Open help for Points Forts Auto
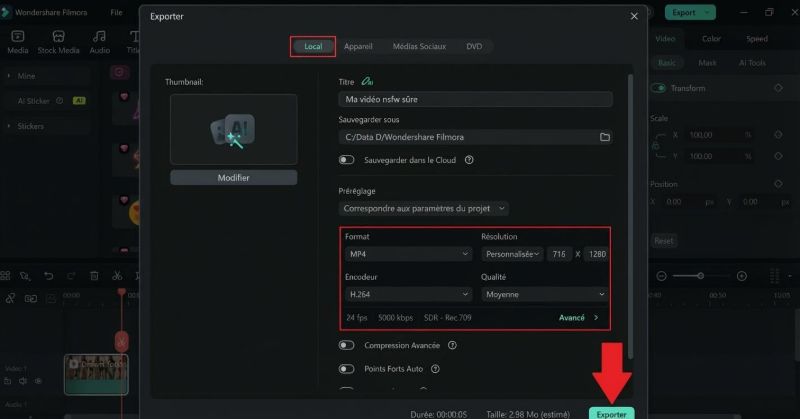Screen dimensions: 800x419 point(435,369)
